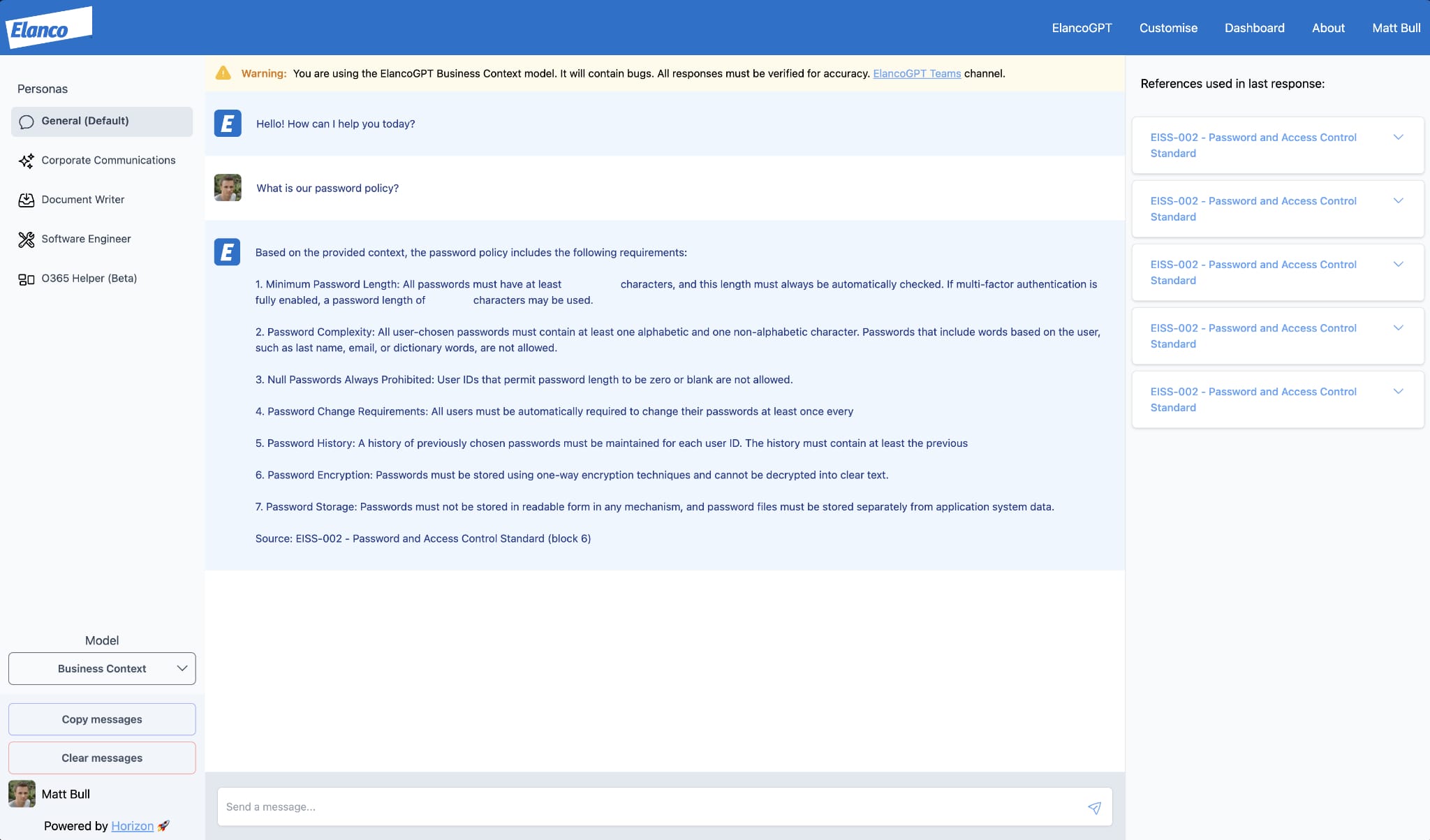Click the General persona chat bubble icon
Screen dimensions: 1430x840
27,121
